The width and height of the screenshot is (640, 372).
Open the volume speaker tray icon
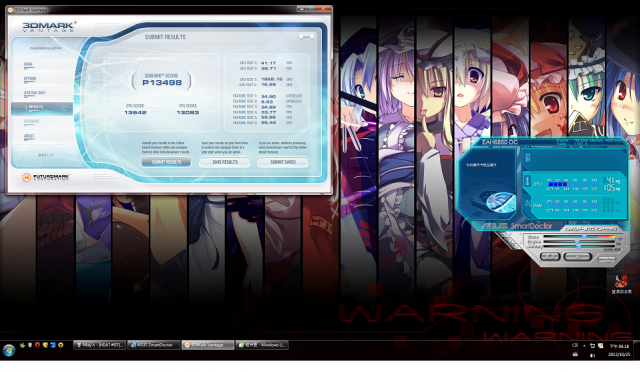click(592, 355)
